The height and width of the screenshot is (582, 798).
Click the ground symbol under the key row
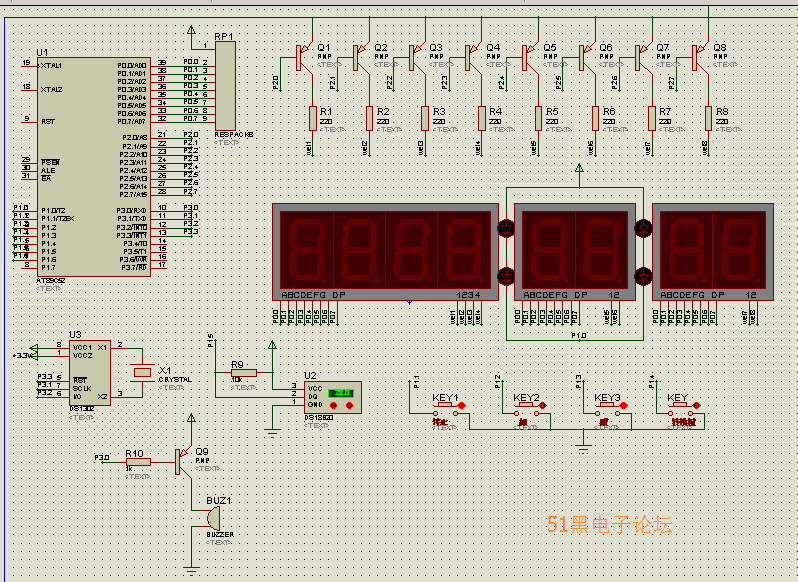pos(583,449)
